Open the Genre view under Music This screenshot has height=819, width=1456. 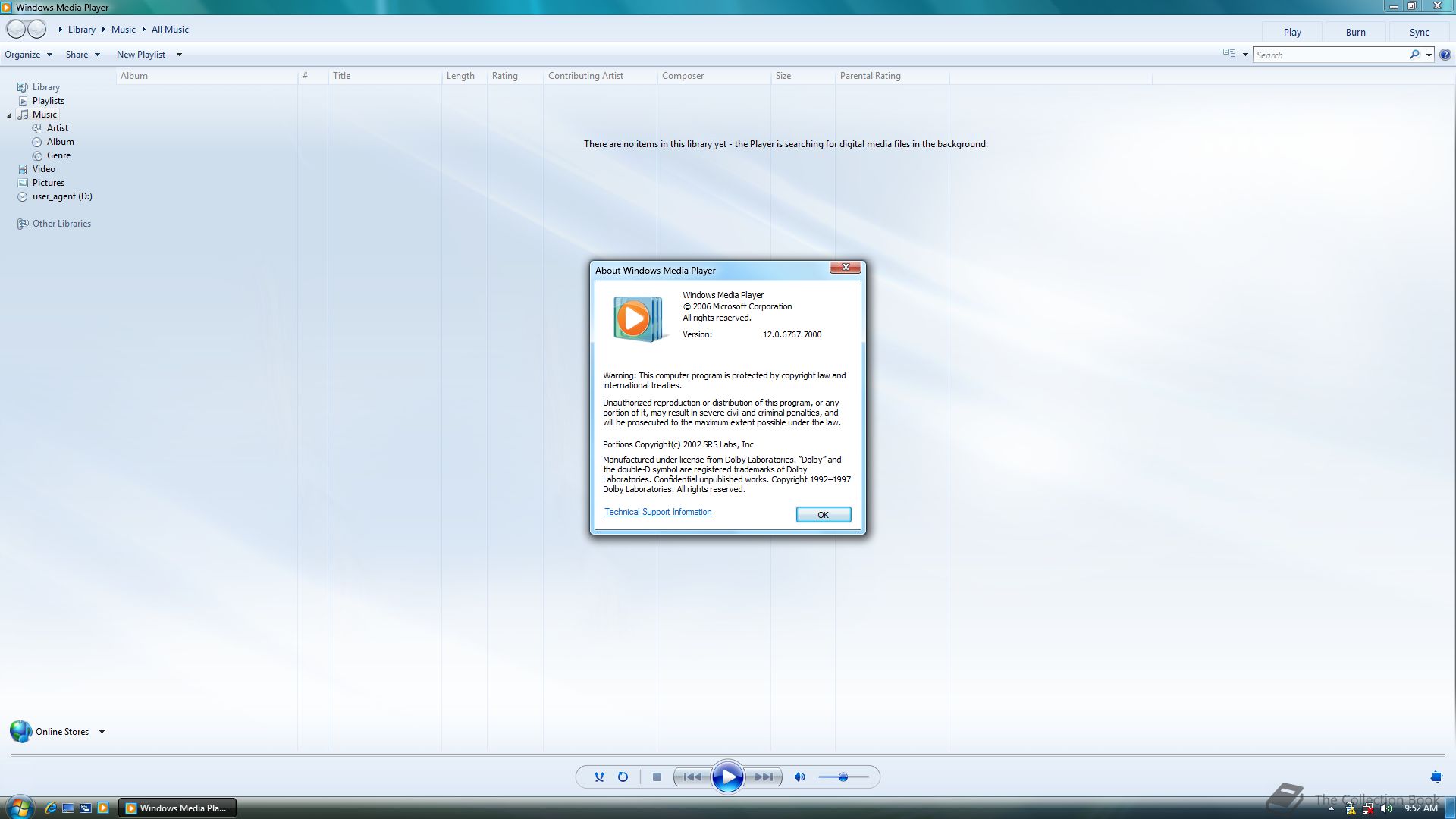point(52,155)
